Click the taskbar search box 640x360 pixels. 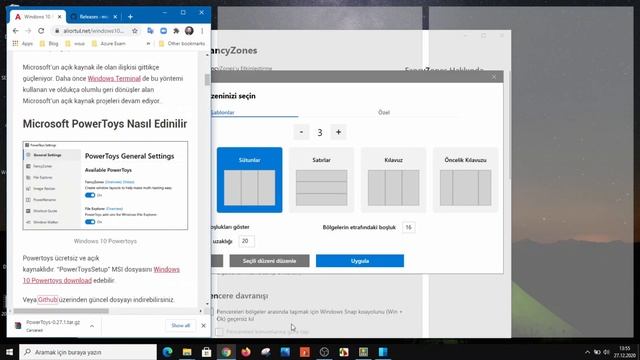tap(88, 352)
